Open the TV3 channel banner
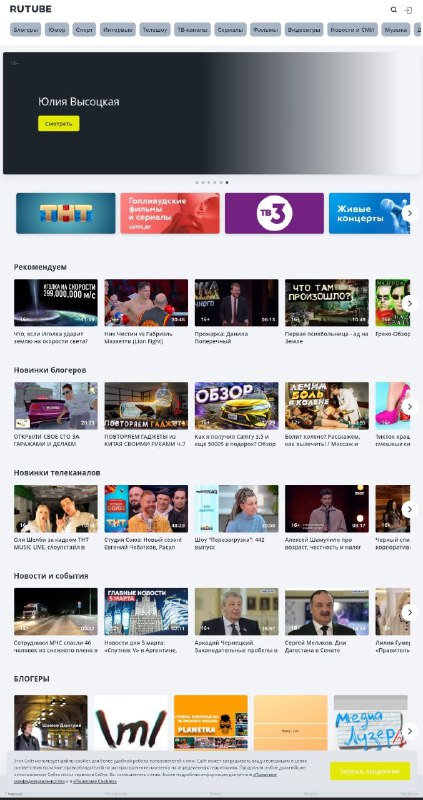The height and width of the screenshot is (800, 423). [274, 213]
